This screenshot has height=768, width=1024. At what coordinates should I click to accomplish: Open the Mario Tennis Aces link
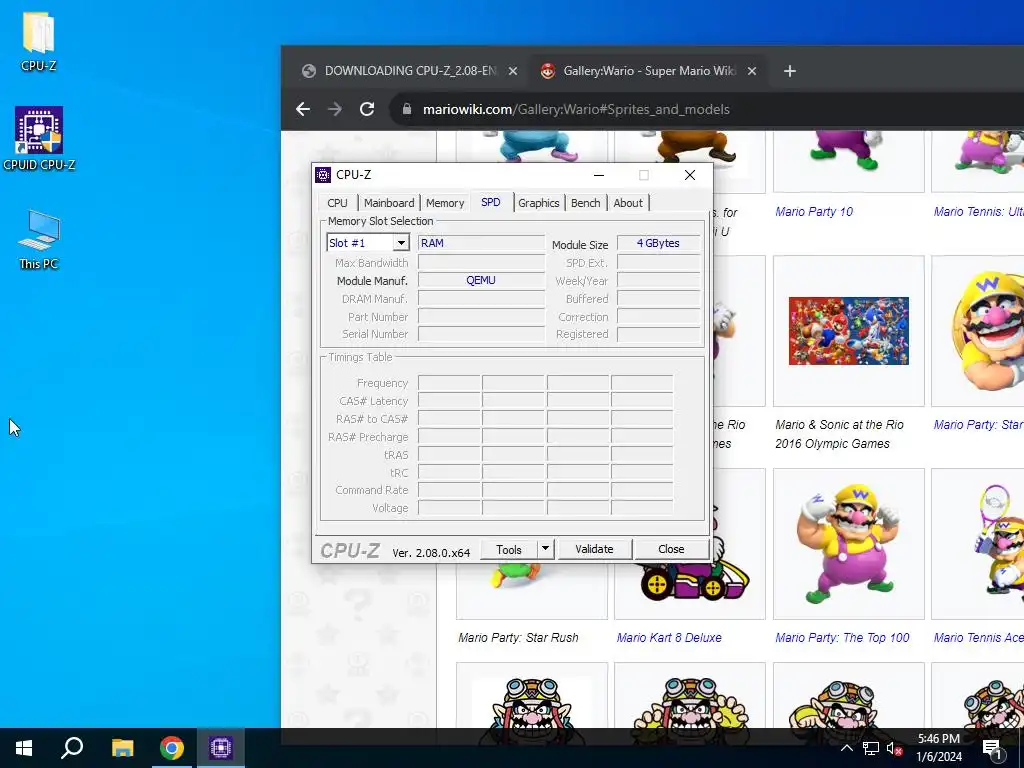click(978, 637)
